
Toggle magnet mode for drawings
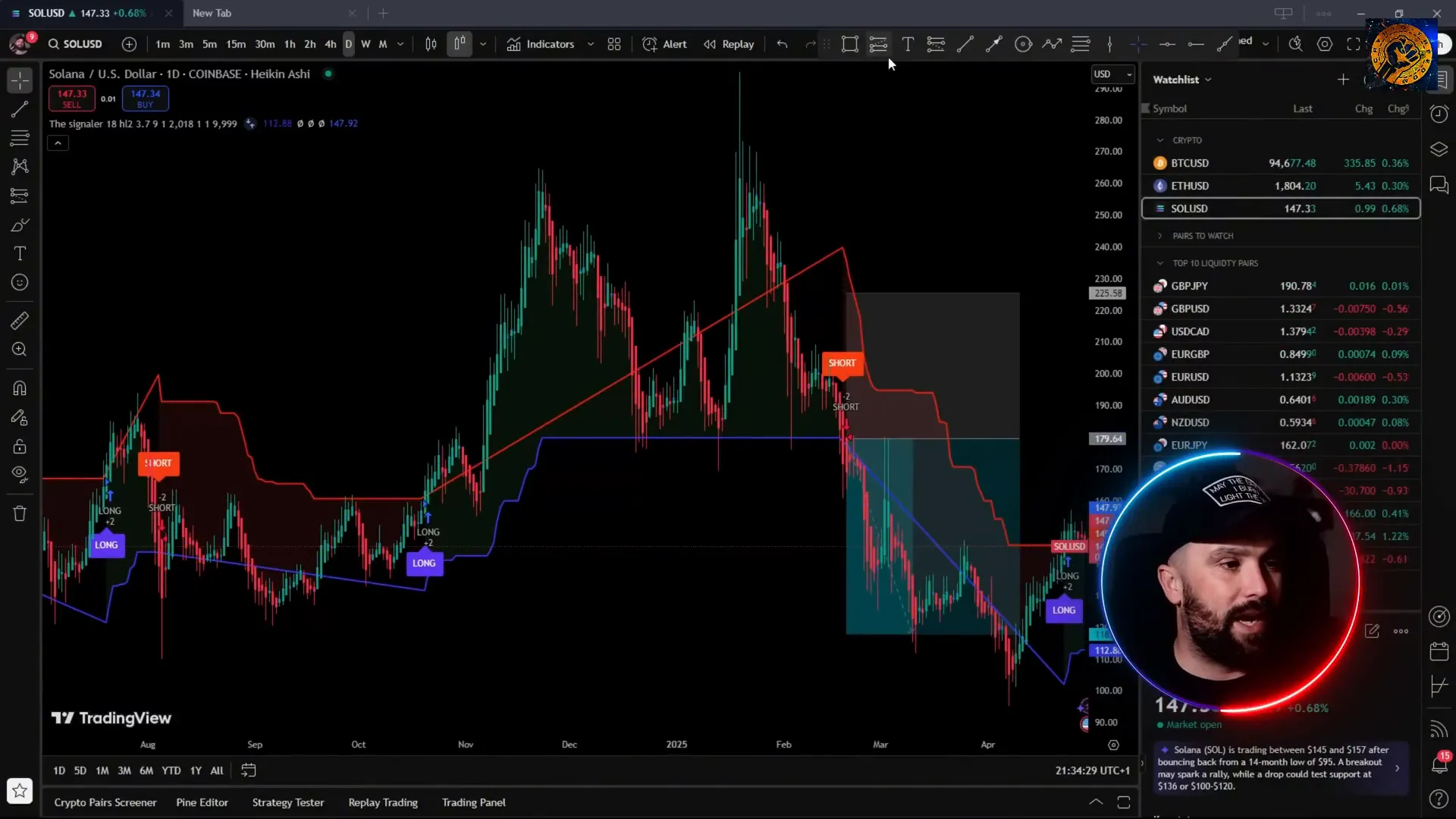[x=20, y=388]
